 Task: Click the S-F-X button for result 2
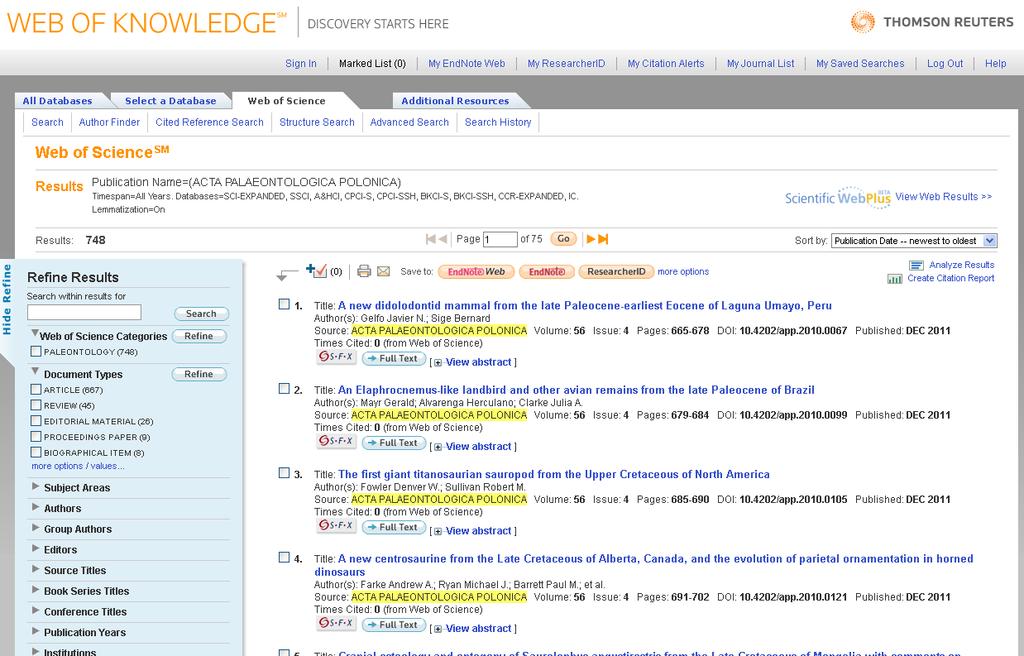click(336, 442)
